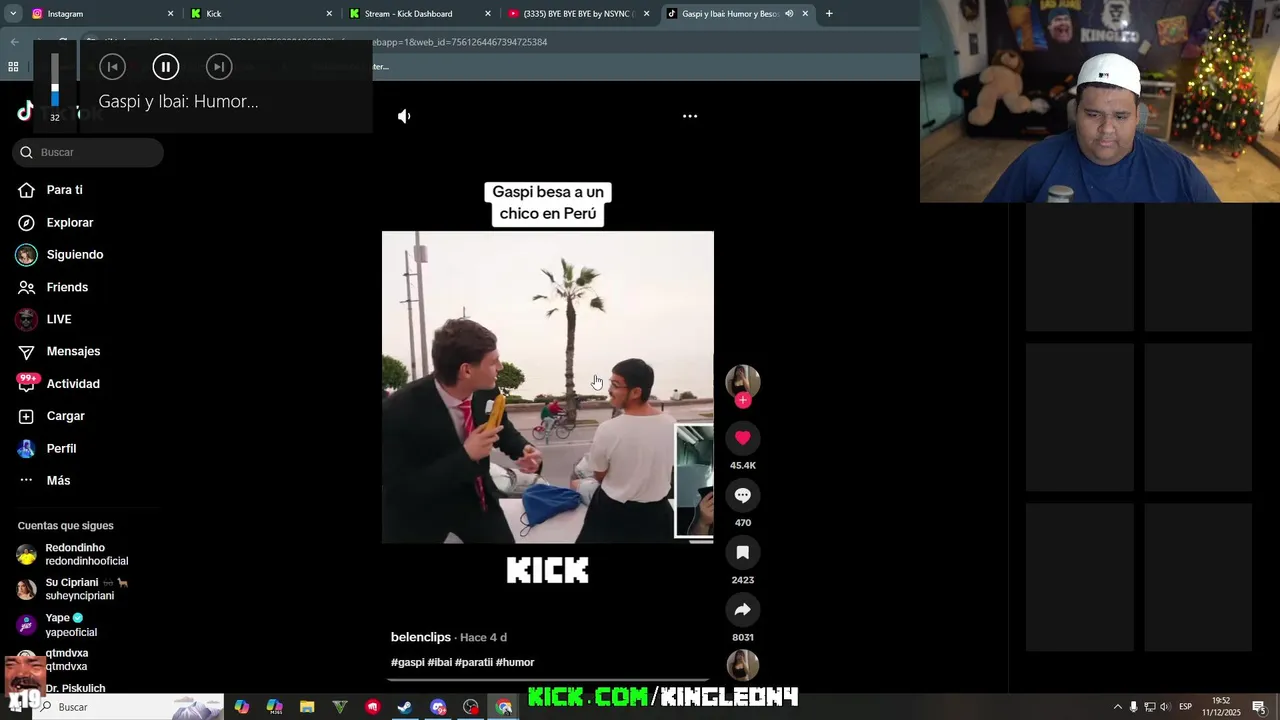Image resolution: width=1280 pixels, height=720 pixels.
Task: Open the Friends section
Action: (66, 287)
